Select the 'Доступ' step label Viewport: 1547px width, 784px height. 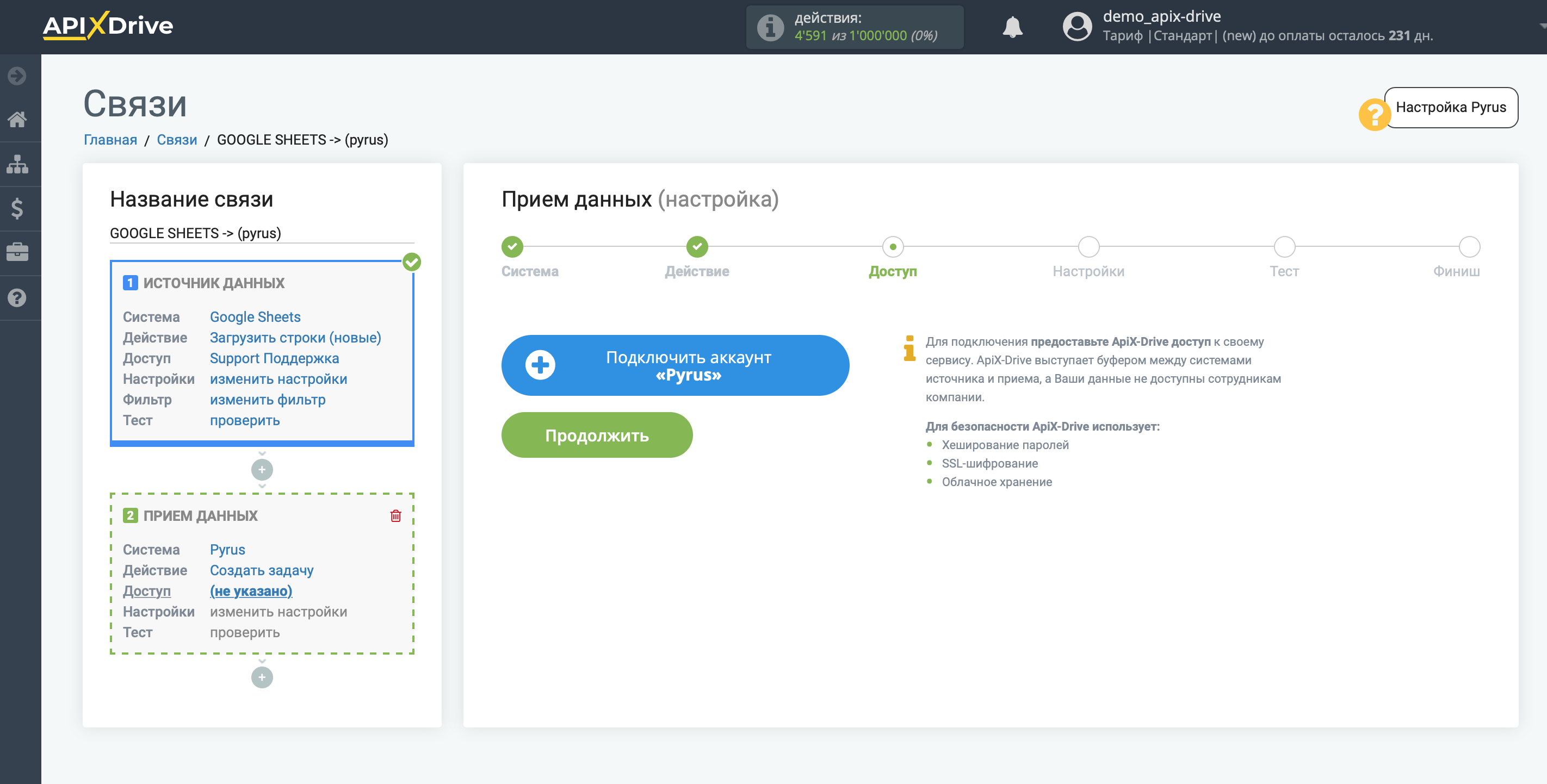click(893, 271)
